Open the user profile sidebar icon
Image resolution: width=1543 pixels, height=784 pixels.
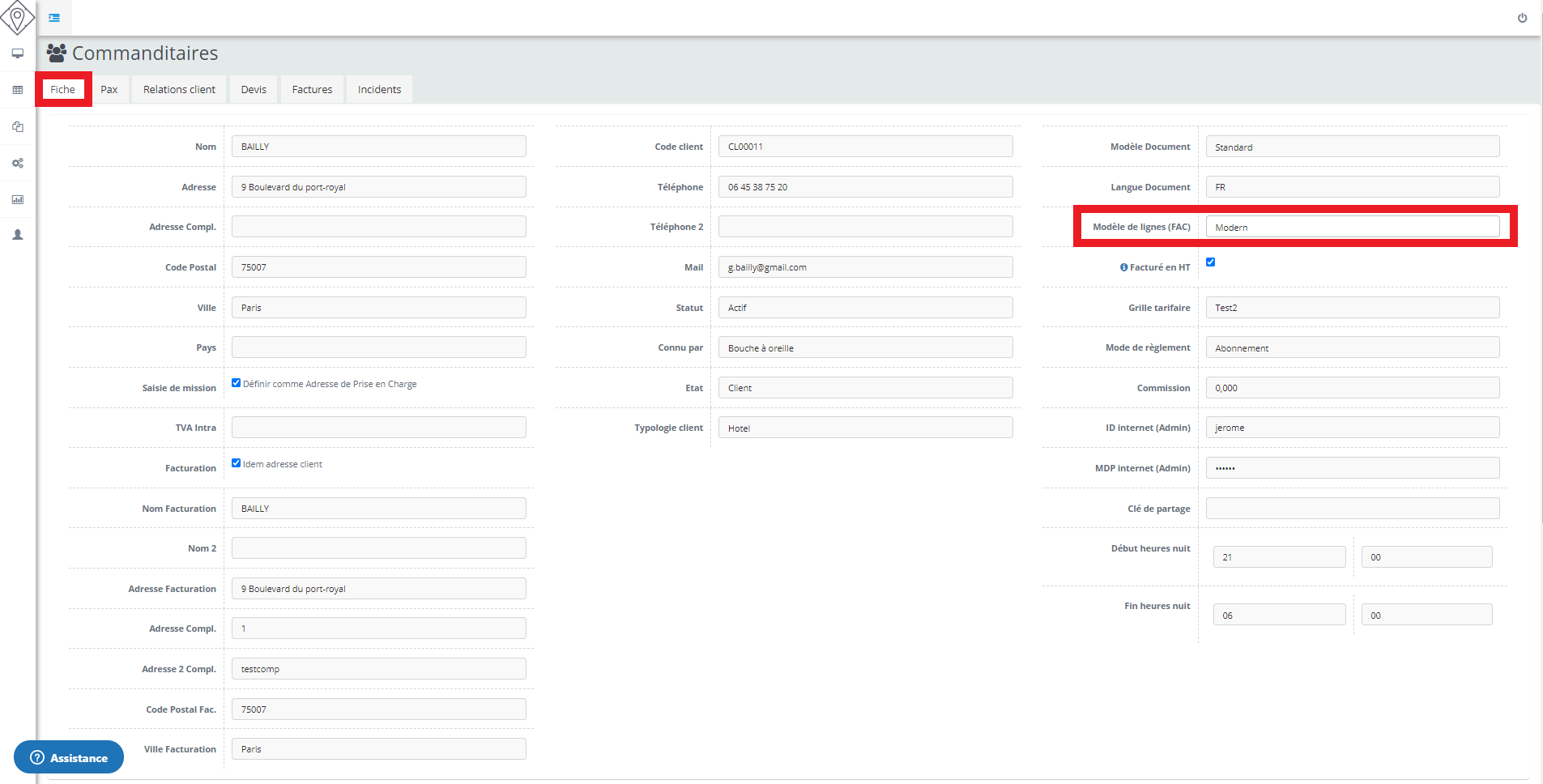[18, 235]
